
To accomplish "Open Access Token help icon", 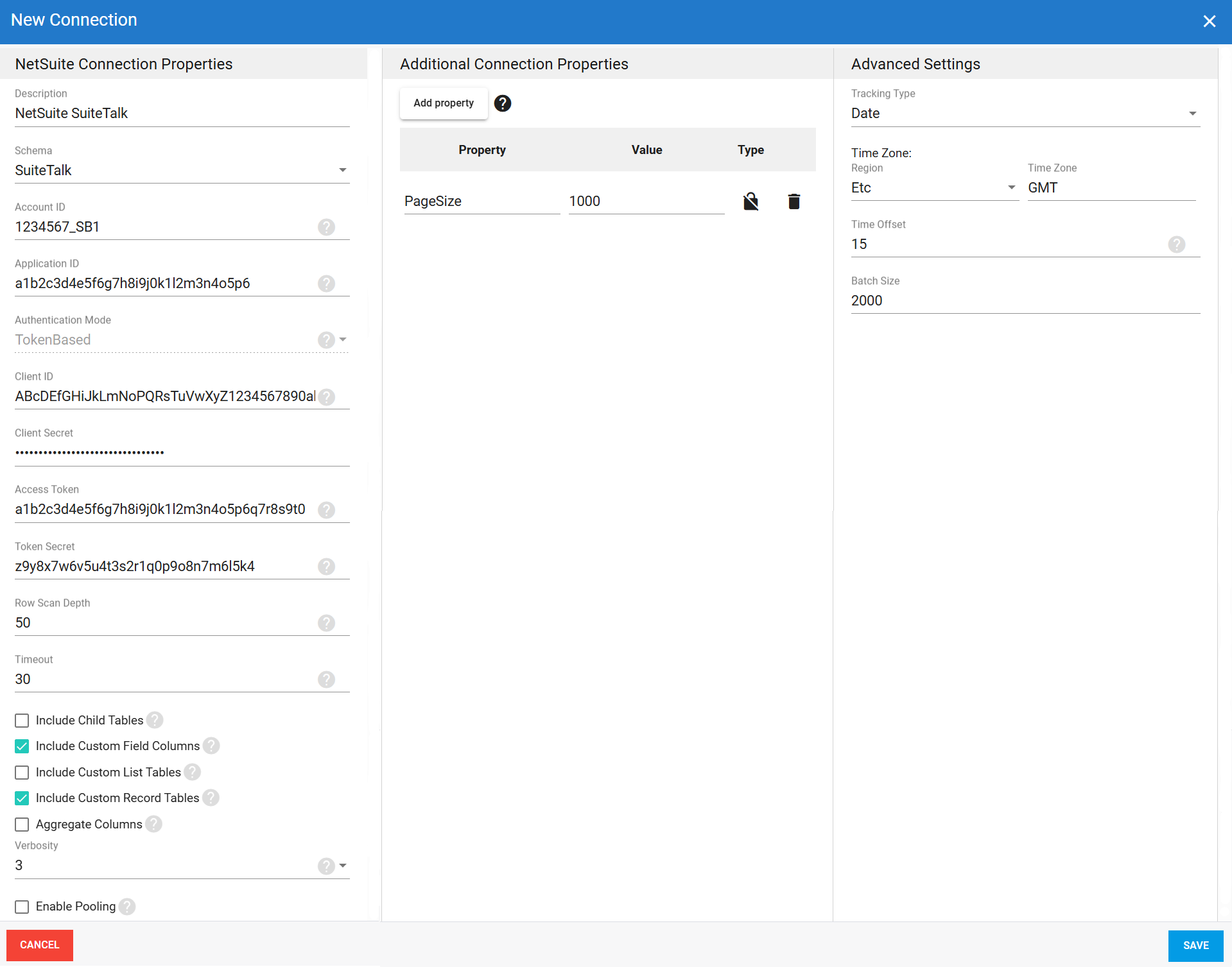I will pyautogui.click(x=326, y=510).
